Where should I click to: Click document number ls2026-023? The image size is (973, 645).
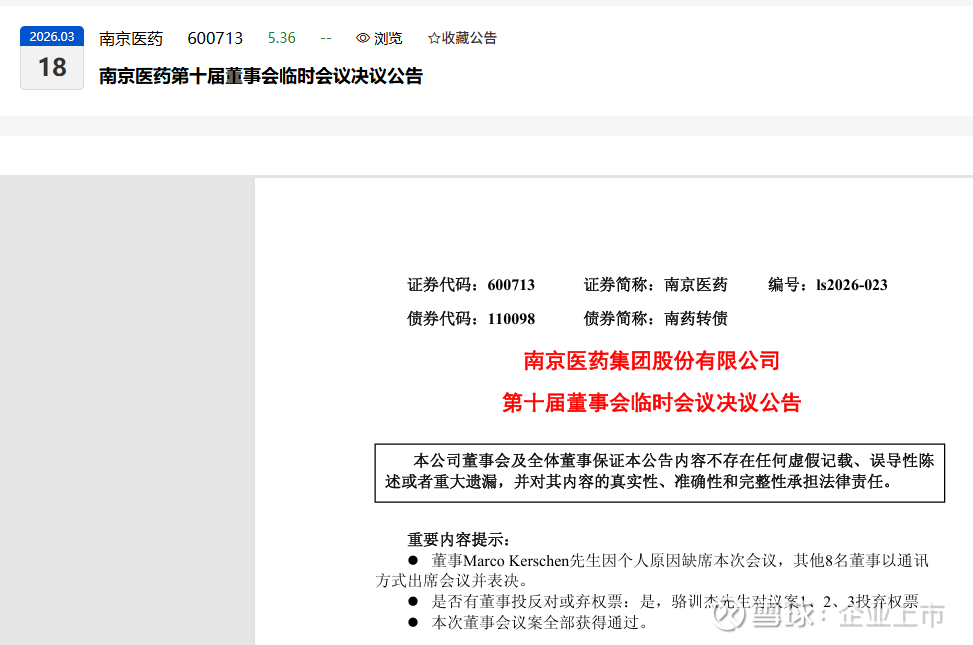pos(851,285)
